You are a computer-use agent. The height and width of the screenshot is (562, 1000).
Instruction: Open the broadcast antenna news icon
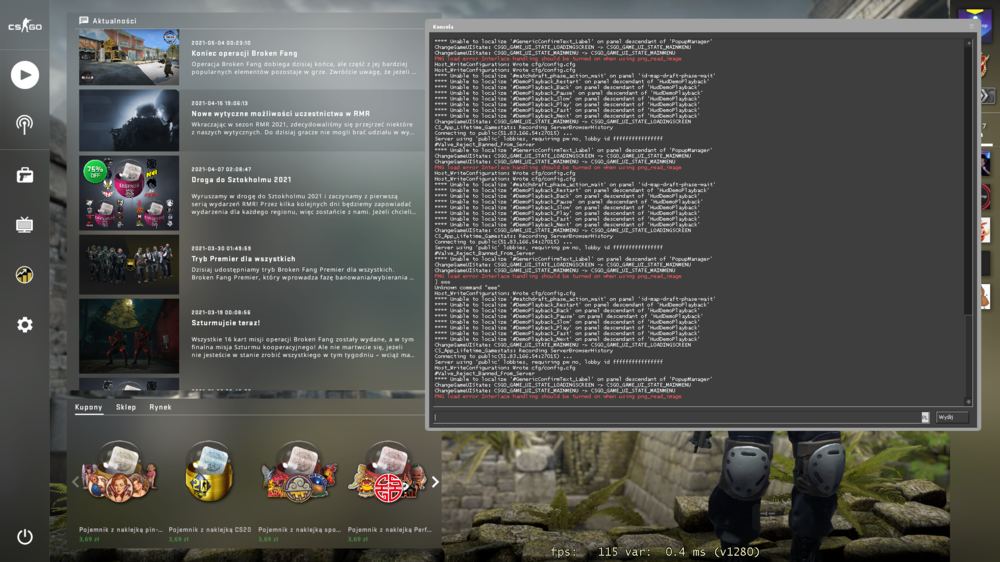(25, 124)
